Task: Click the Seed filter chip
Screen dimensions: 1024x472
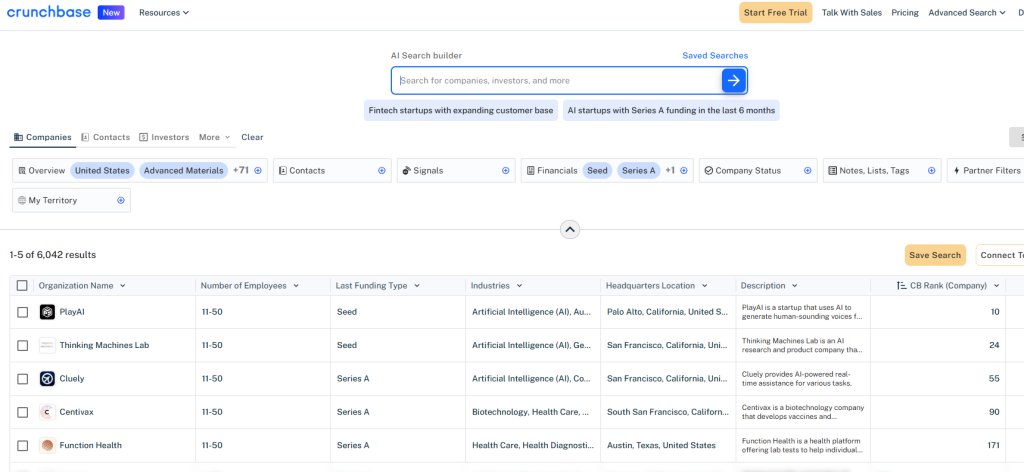Action: pyautogui.click(x=597, y=170)
